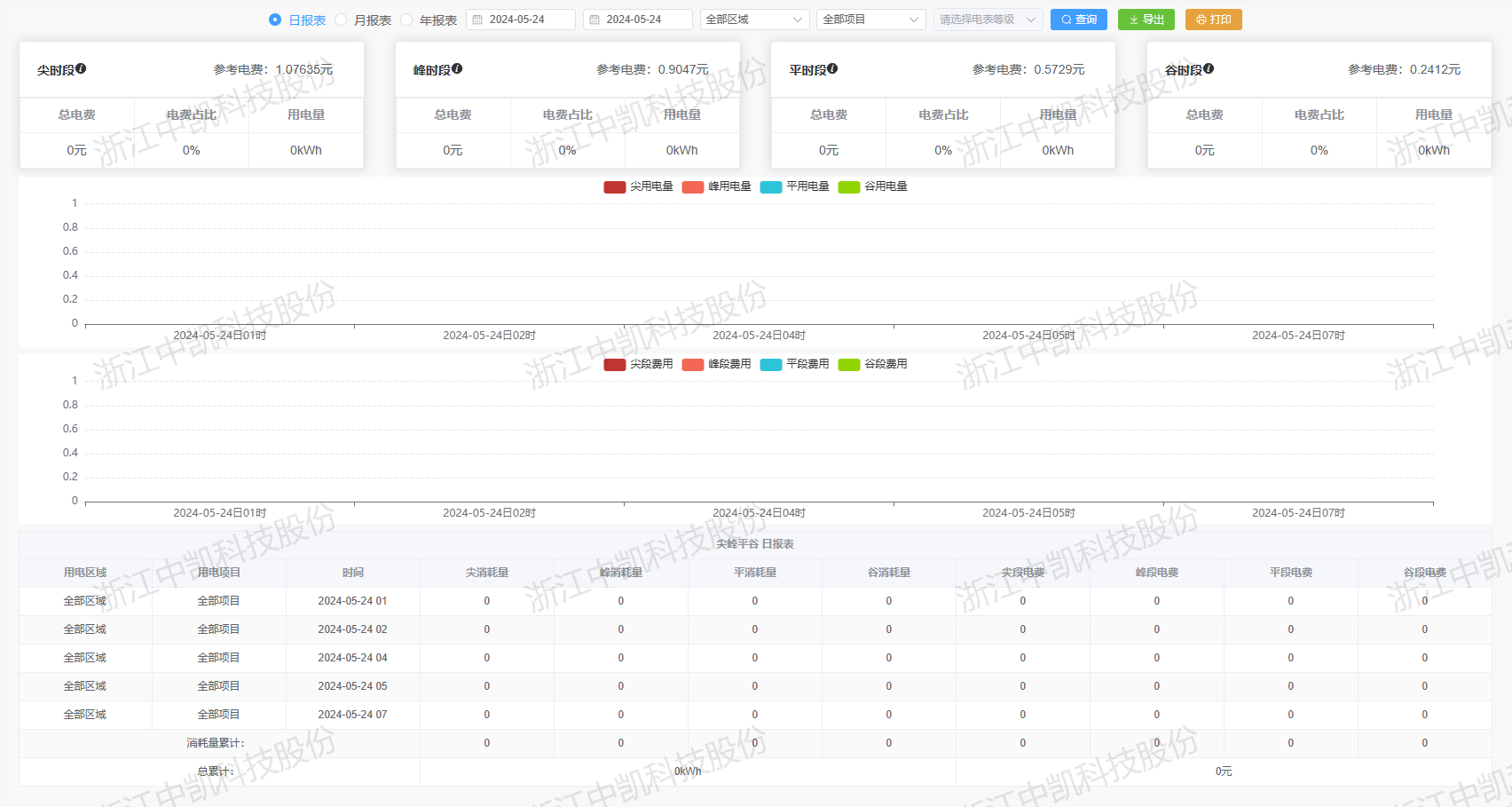Open the 全部区域 dropdown
Image resolution: width=1512 pixels, height=807 pixels.
pos(754,19)
